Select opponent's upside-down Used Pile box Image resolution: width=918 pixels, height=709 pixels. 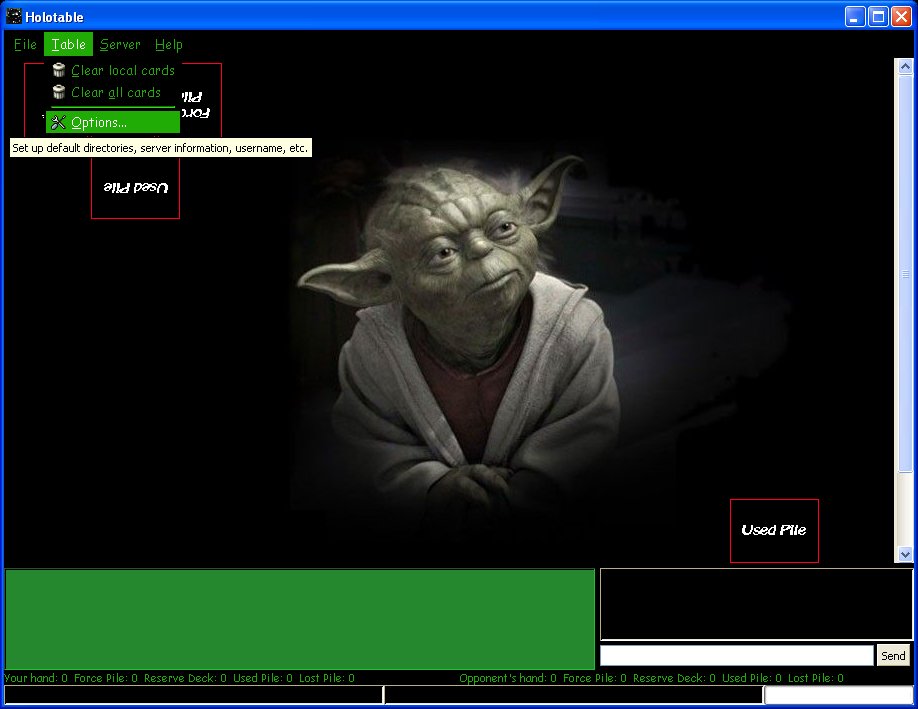tap(135, 187)
